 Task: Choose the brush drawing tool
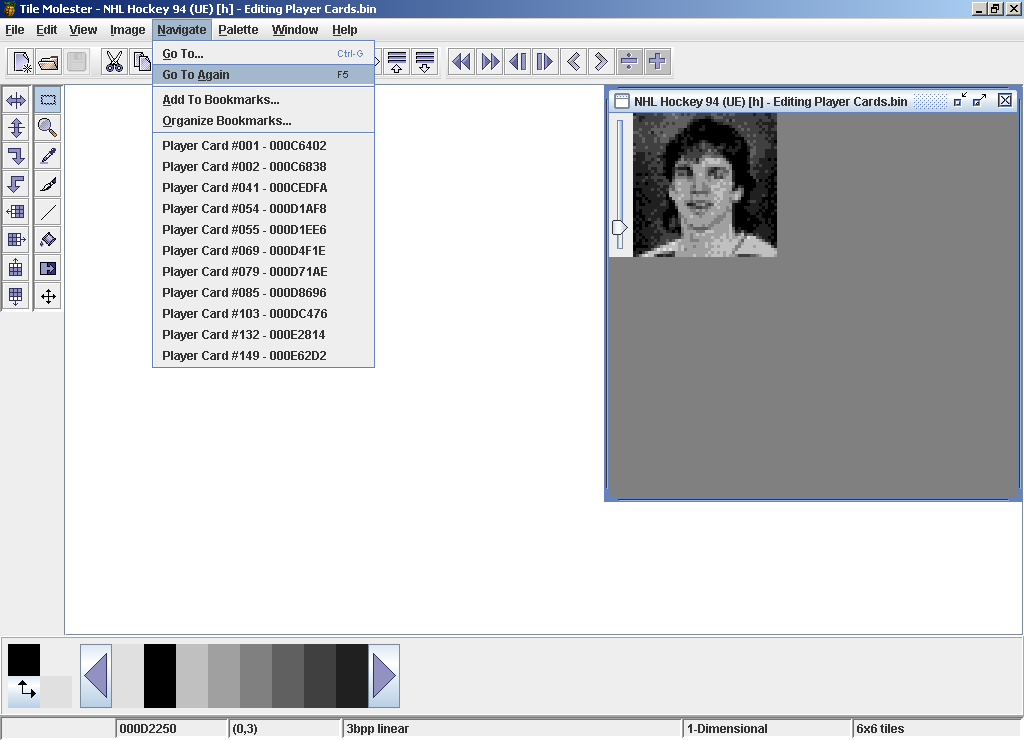click(47, 184)
